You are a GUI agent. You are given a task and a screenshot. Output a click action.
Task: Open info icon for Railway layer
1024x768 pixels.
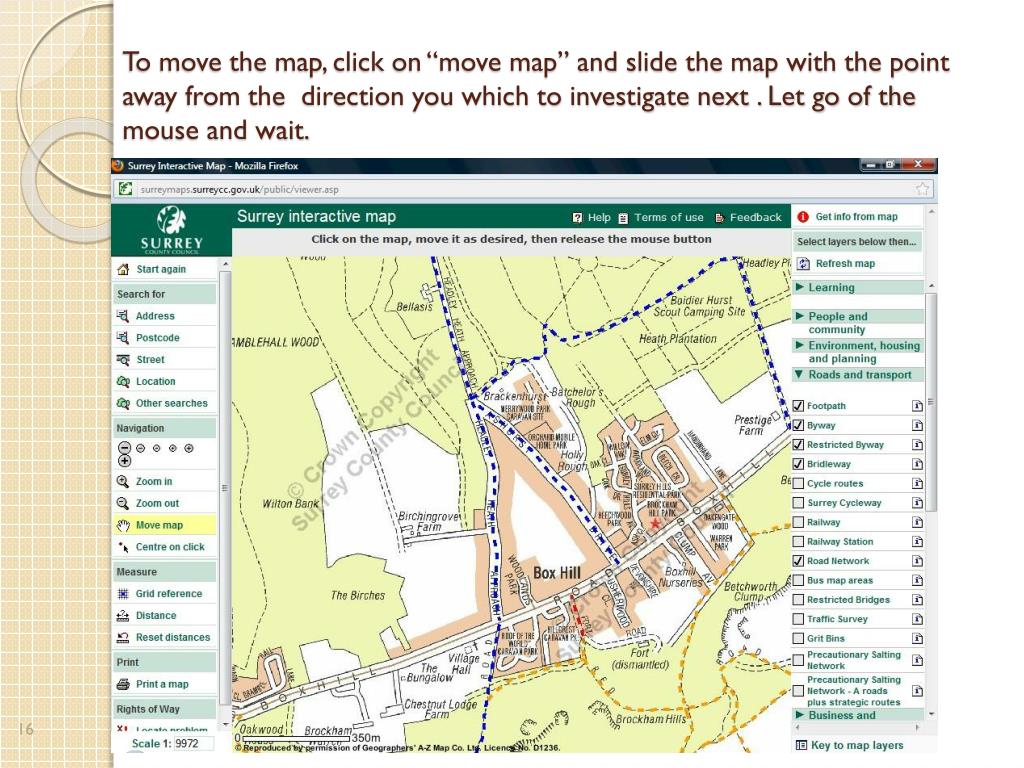click(x=918, y=522)
